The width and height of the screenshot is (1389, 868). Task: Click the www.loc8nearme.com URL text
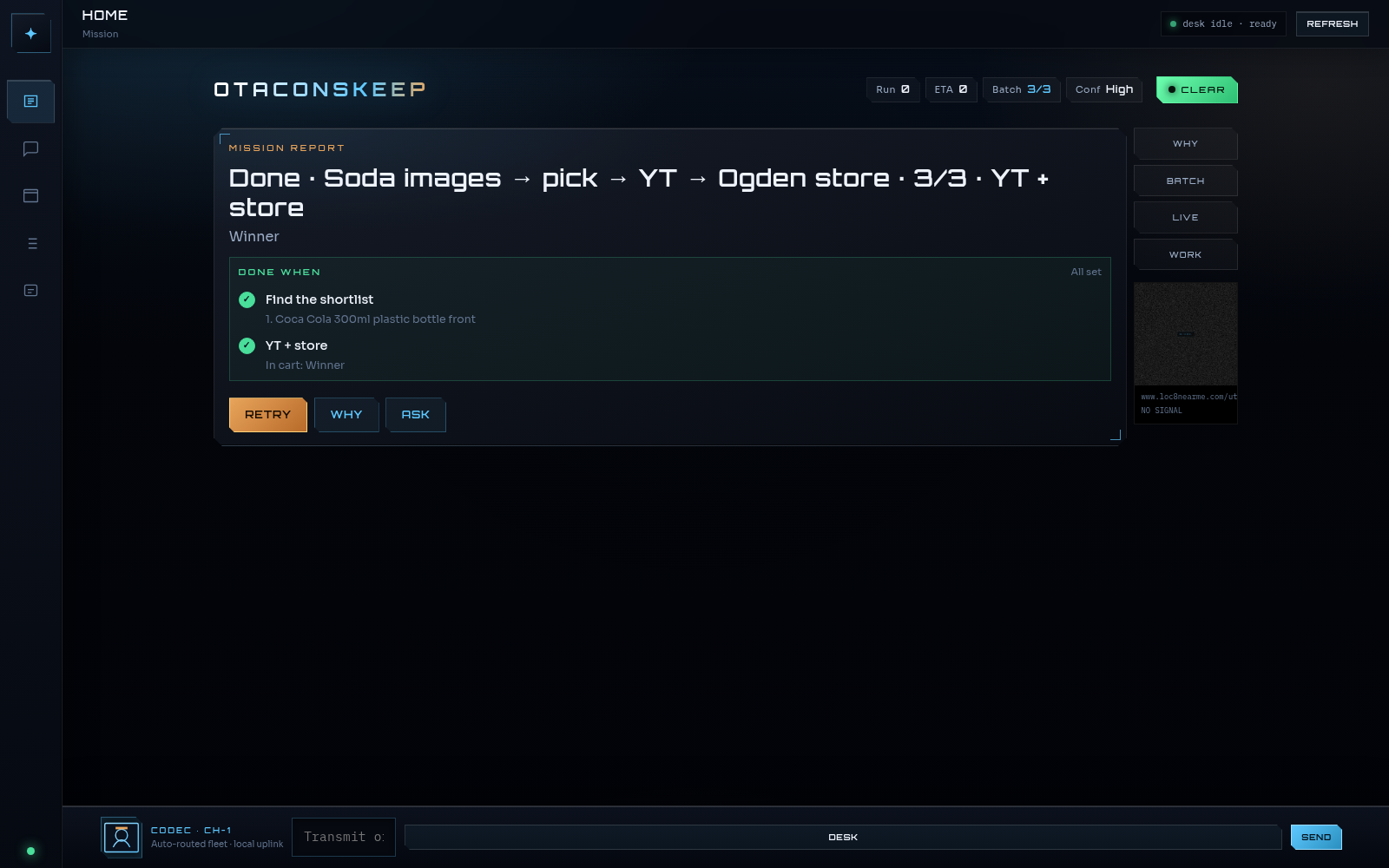[x=1188, y=397]
